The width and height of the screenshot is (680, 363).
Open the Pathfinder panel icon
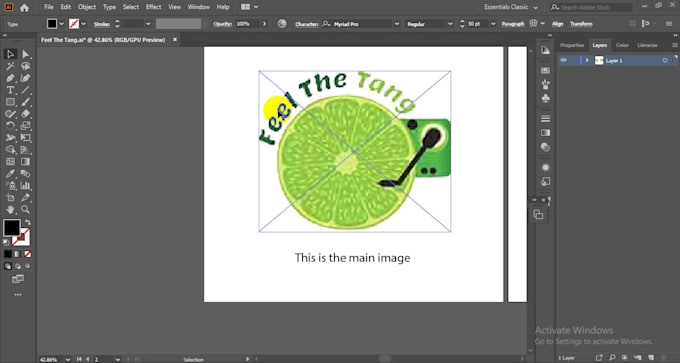[538, 215]
